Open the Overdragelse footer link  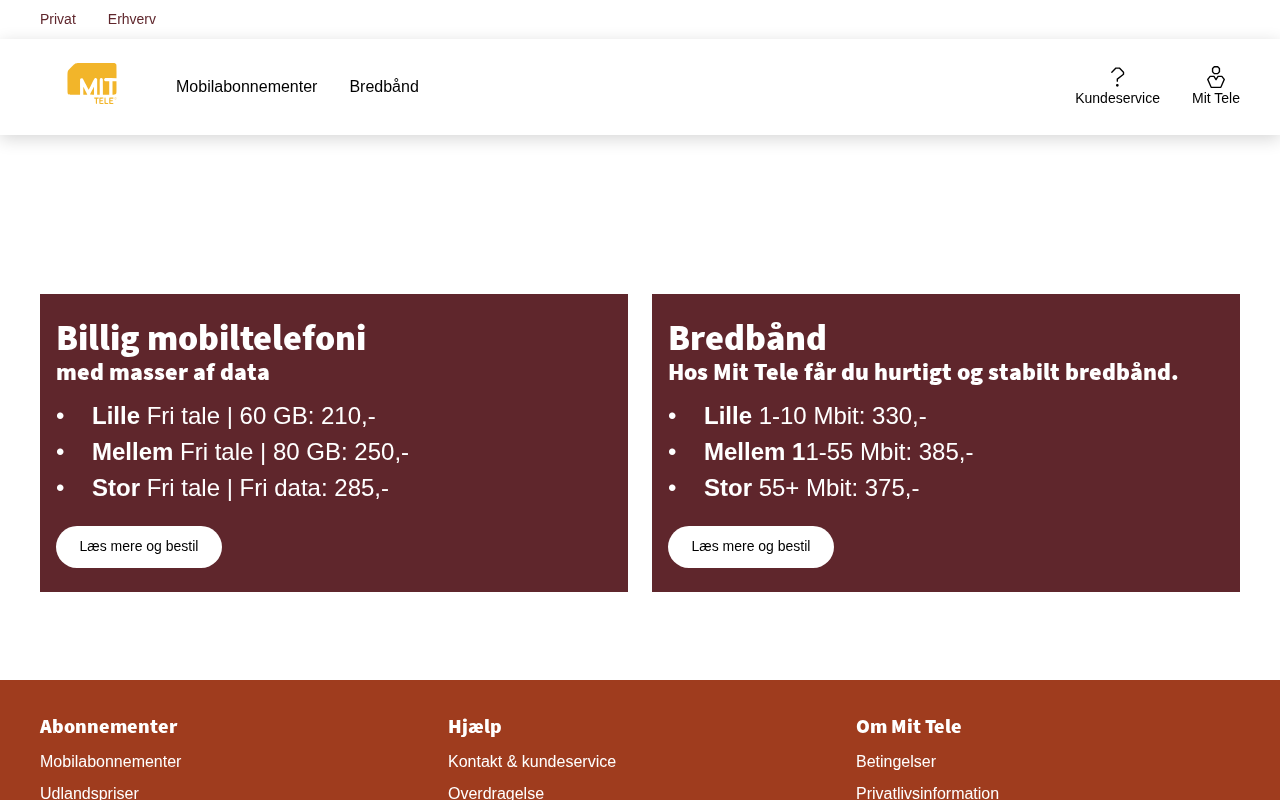coord(496,792)
